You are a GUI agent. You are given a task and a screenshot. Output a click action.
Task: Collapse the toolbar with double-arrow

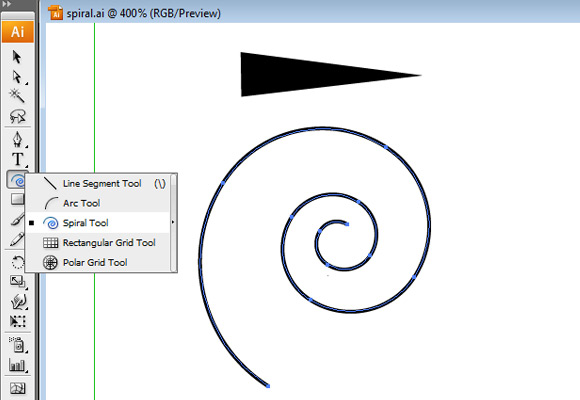tap(6, 4)
